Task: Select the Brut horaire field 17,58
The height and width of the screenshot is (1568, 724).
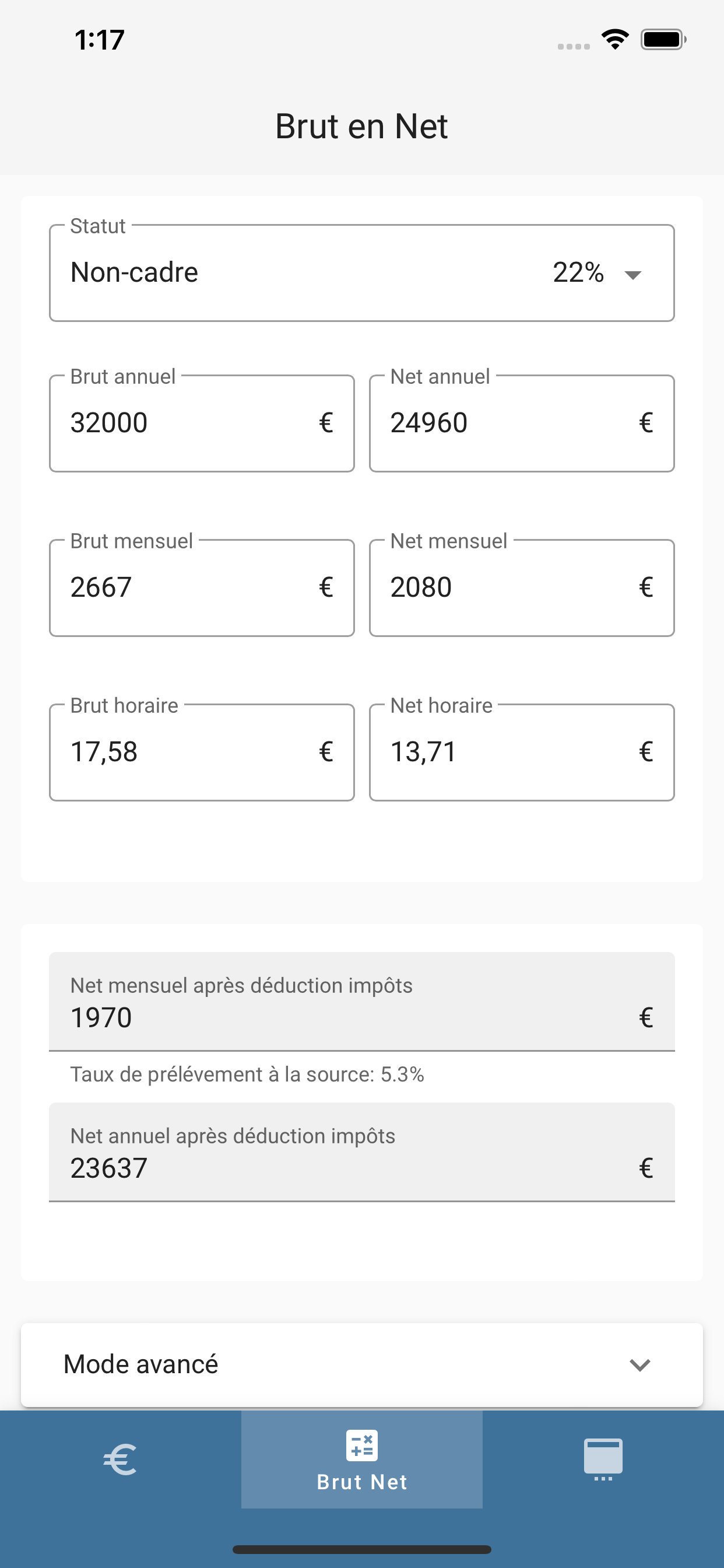Action: tap(202, 752)
